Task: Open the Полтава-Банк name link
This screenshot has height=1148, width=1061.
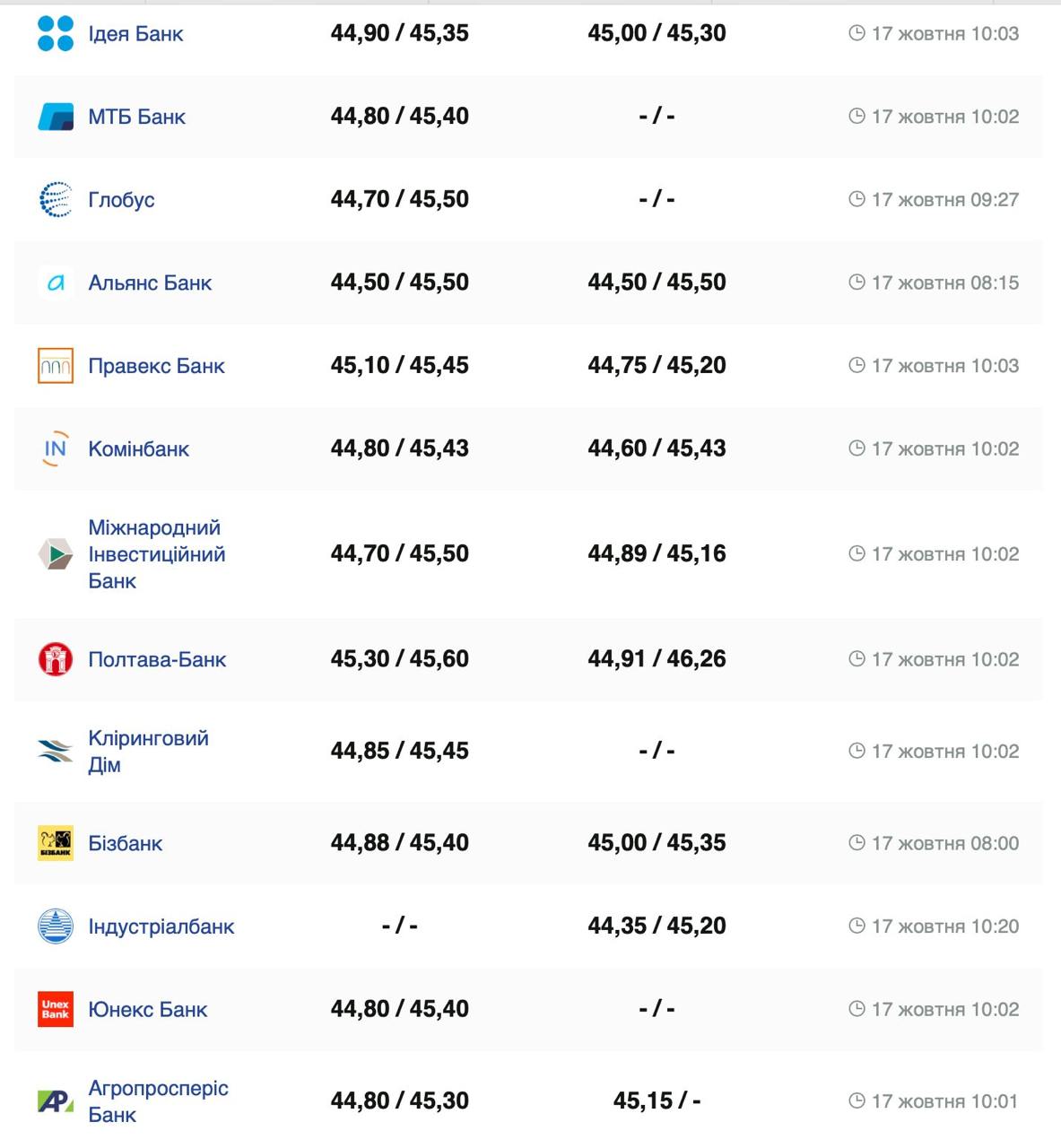Action: click(157, 659)
